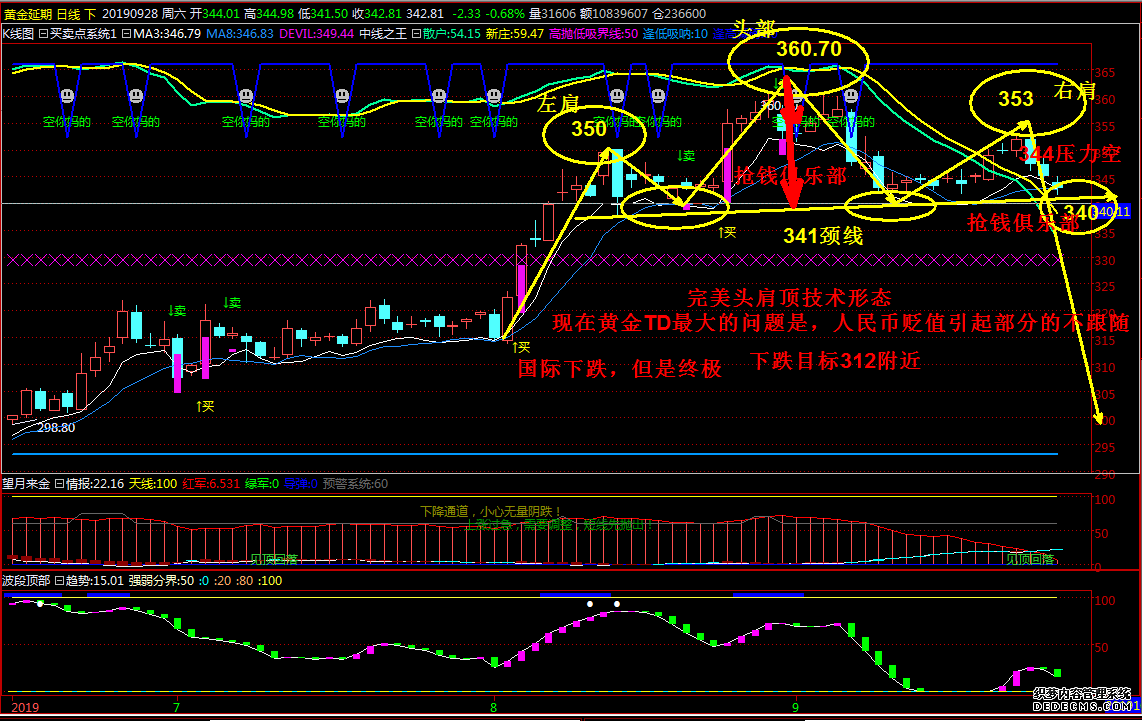Click the 天线:100 value
This screenshot has width=1142, height=721.
153,484
